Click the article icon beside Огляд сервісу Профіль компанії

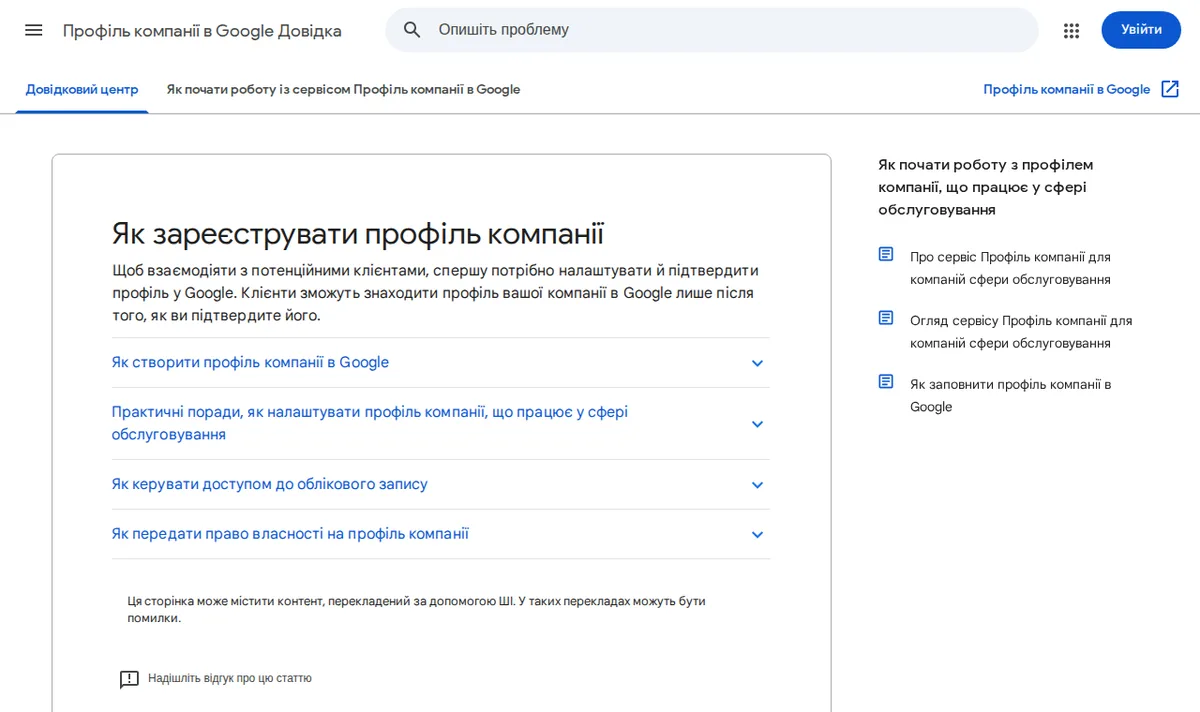click(886, 319)
